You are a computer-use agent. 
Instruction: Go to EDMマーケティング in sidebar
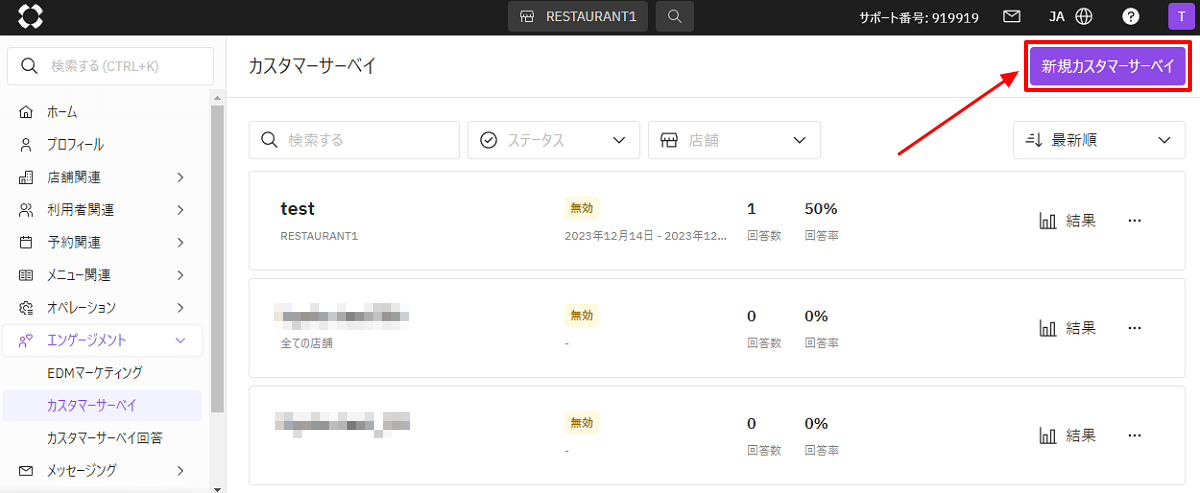click(95, 372)
